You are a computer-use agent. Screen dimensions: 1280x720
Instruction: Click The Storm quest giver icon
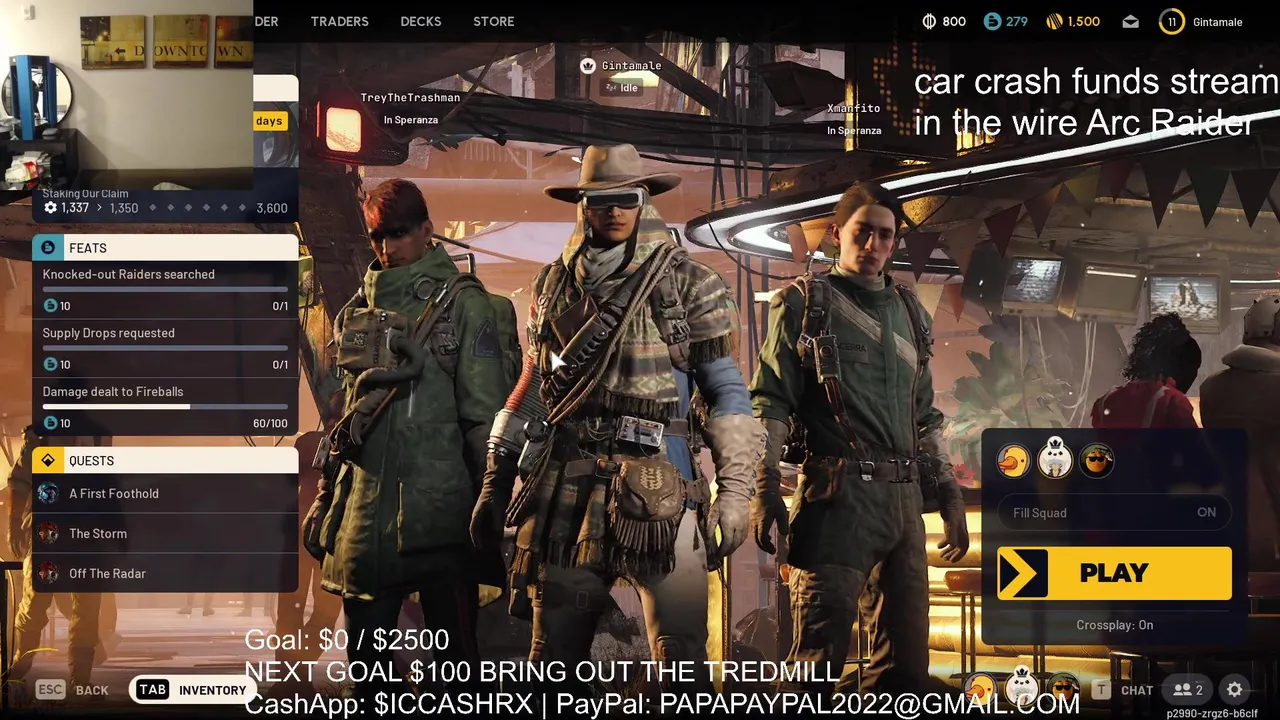click(x=48, y=533)
